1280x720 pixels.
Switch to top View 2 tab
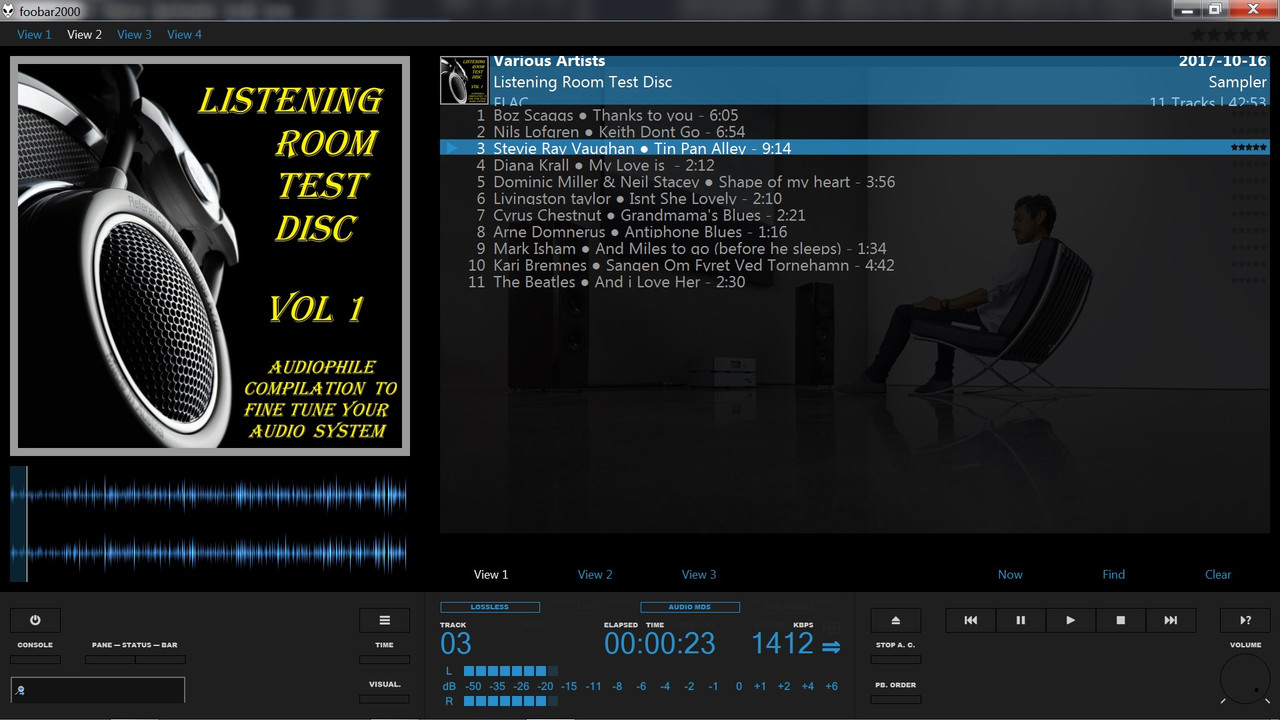tap(84, 35)
